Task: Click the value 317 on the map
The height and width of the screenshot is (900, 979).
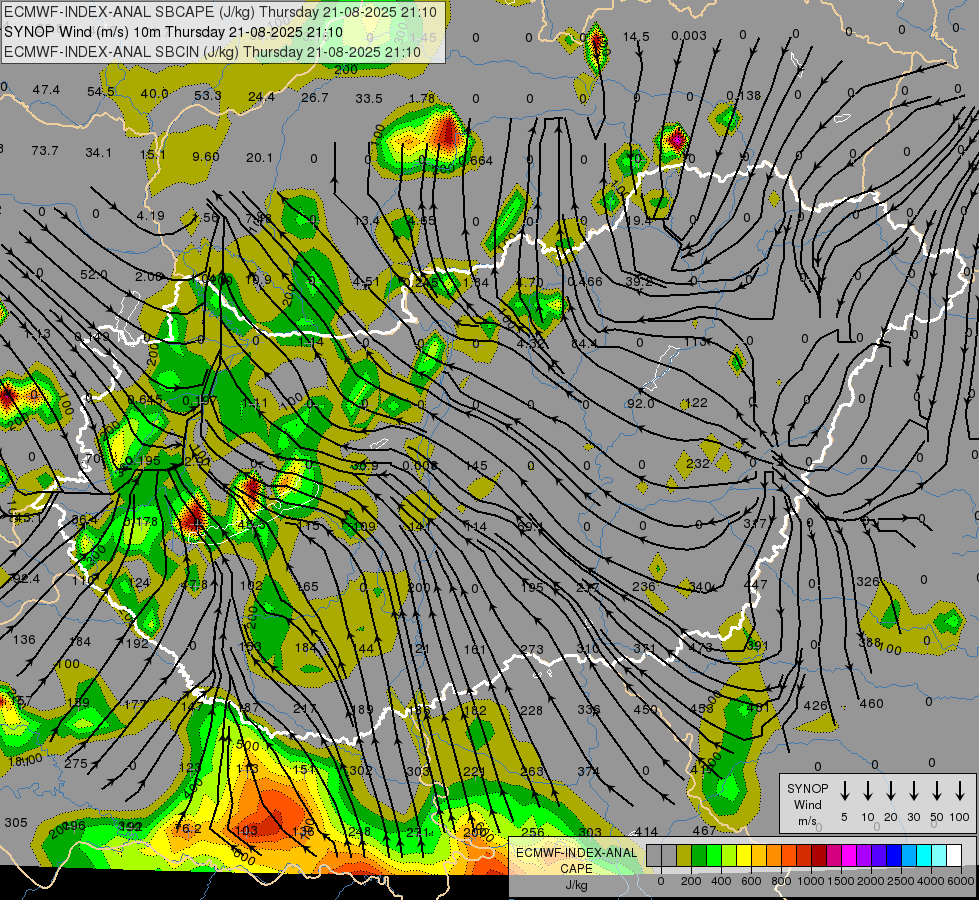Action: point(754,523)
